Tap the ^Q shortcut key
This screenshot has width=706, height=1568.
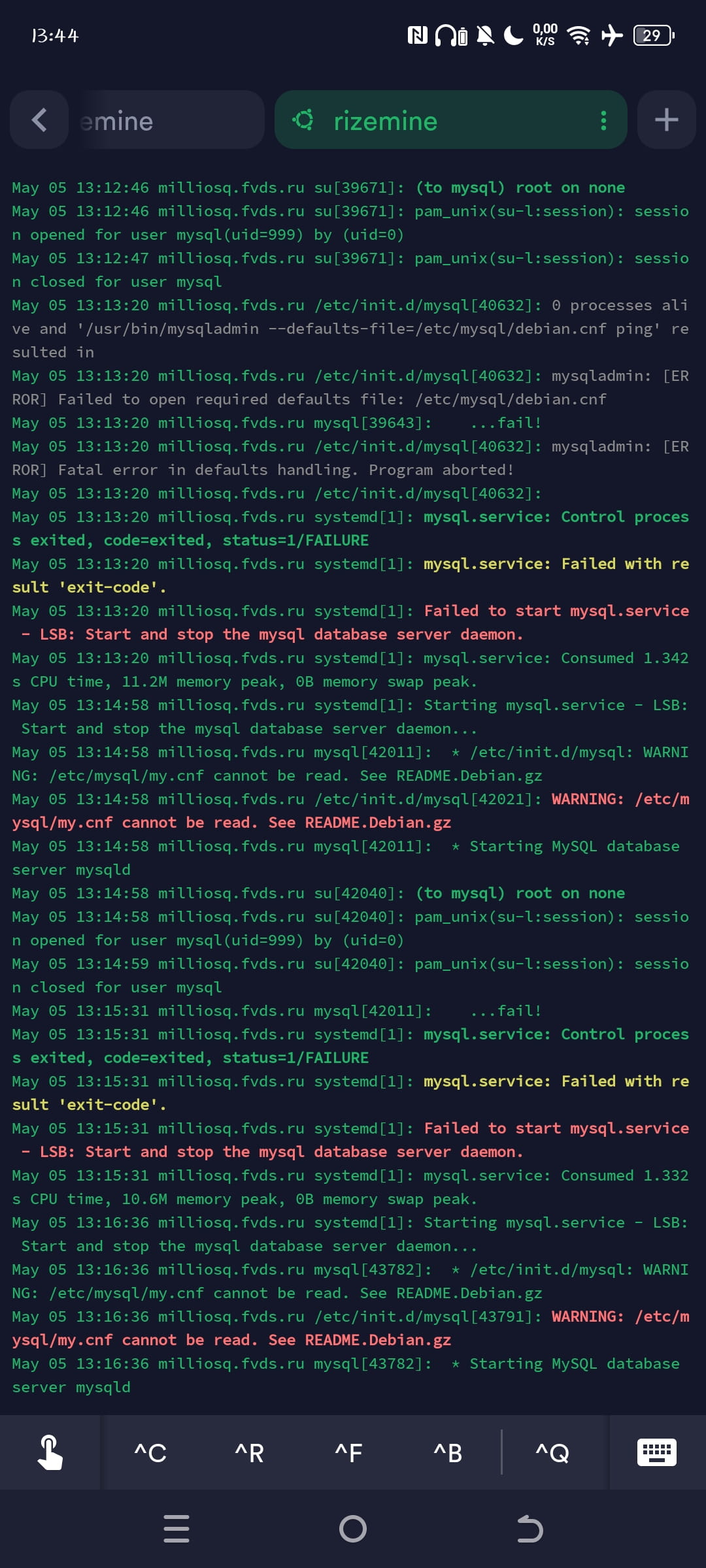pyautogui.click(x=552, y=1453)
